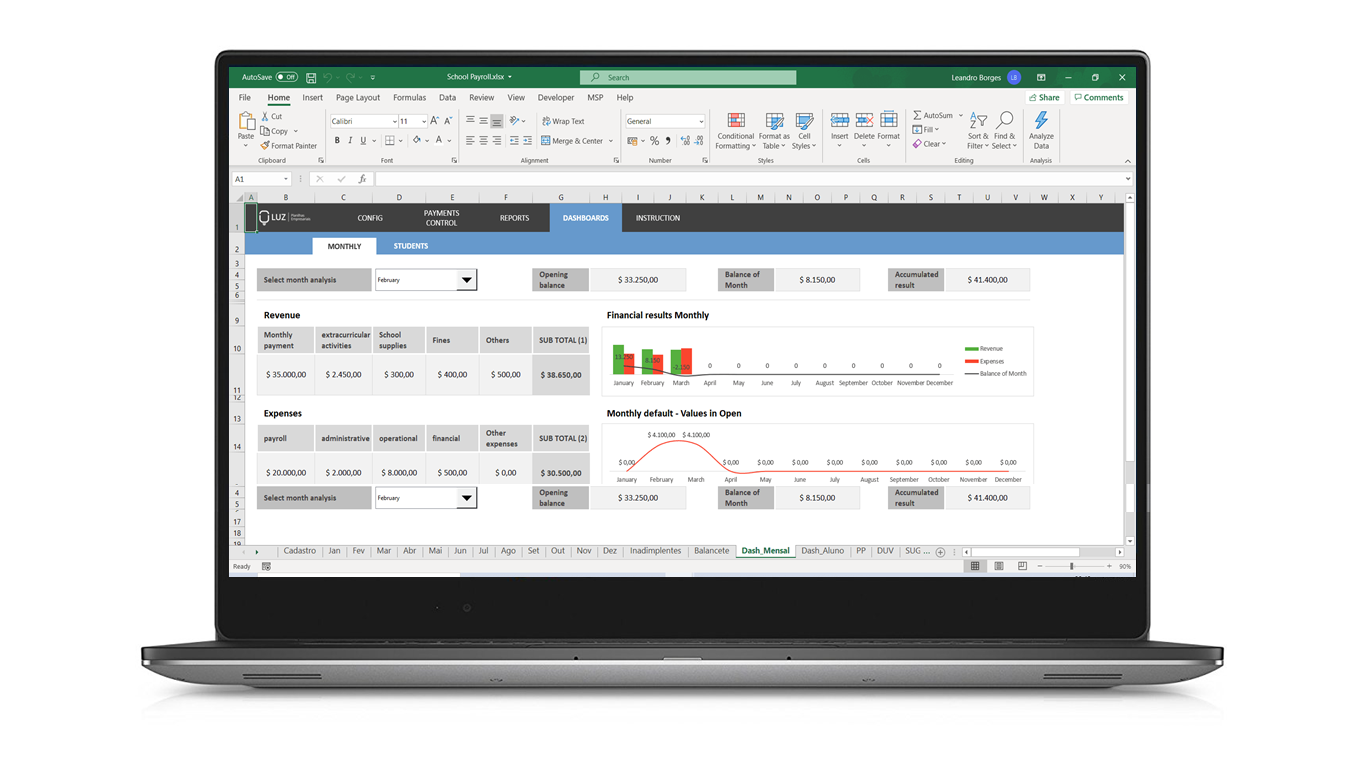Open the Sort & Filter tool
1349x759 pixels.
pos(978,131)
